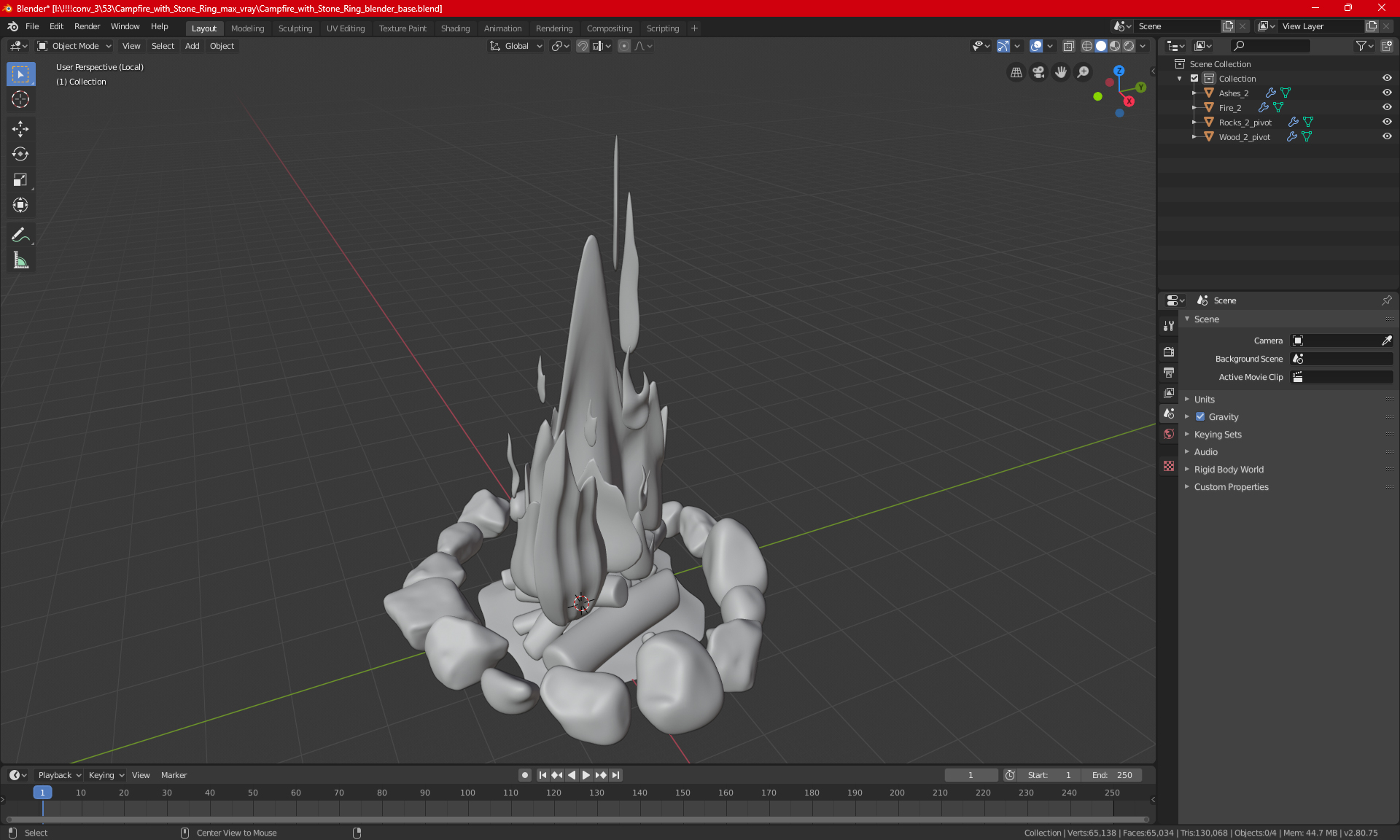Switch to the UV Editing workspace tab
Viewport: 1400px width, 840px height.
coord(346,28)
